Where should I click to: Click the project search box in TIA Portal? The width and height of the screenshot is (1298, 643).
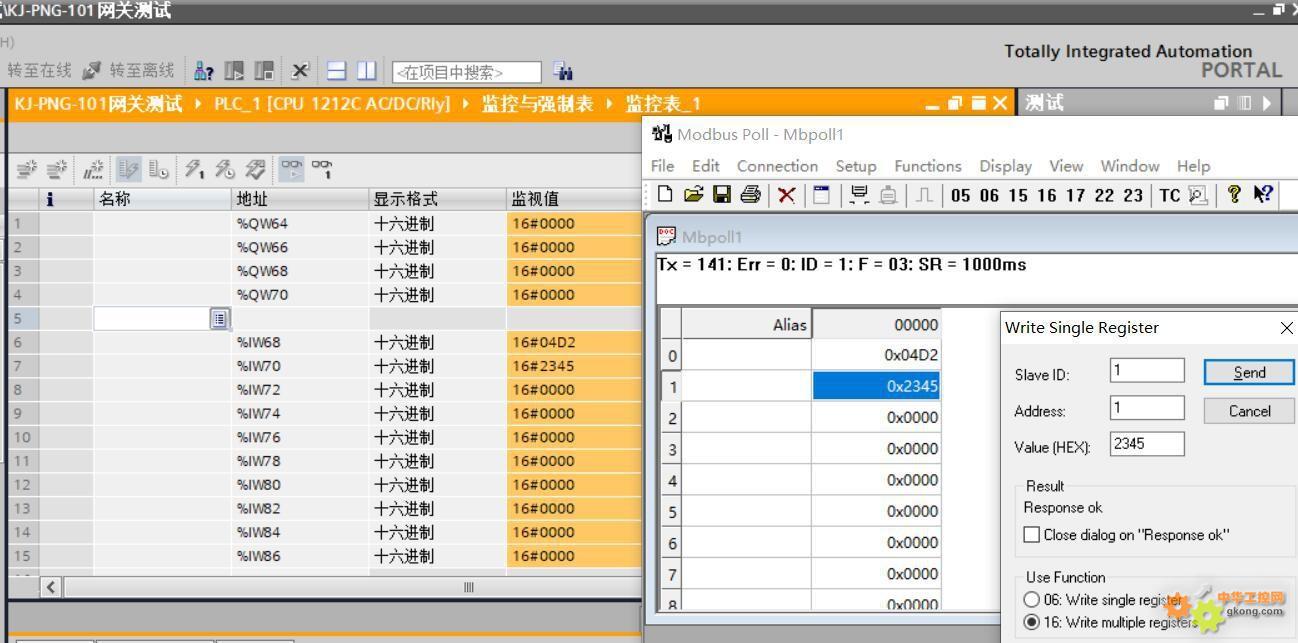(467, 72)
